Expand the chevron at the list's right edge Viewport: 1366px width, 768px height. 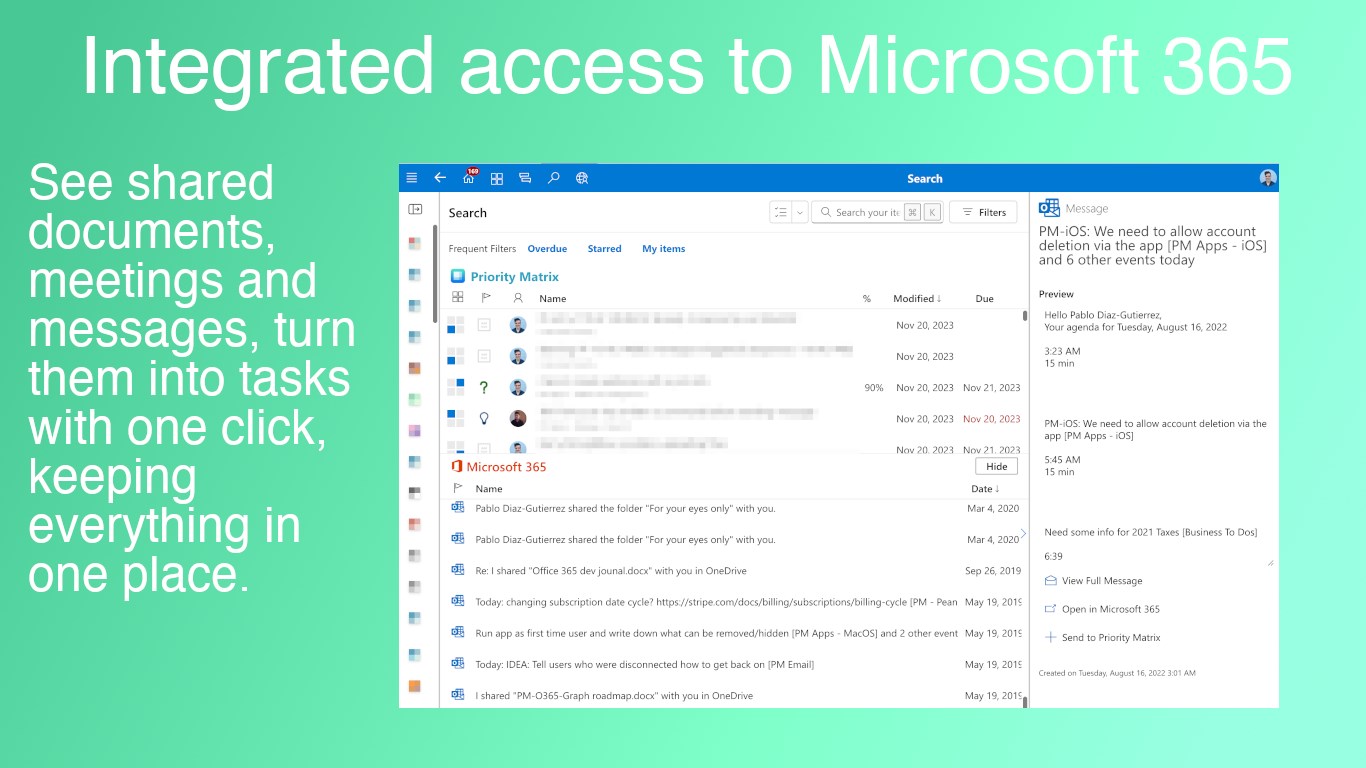point(1023,533)
